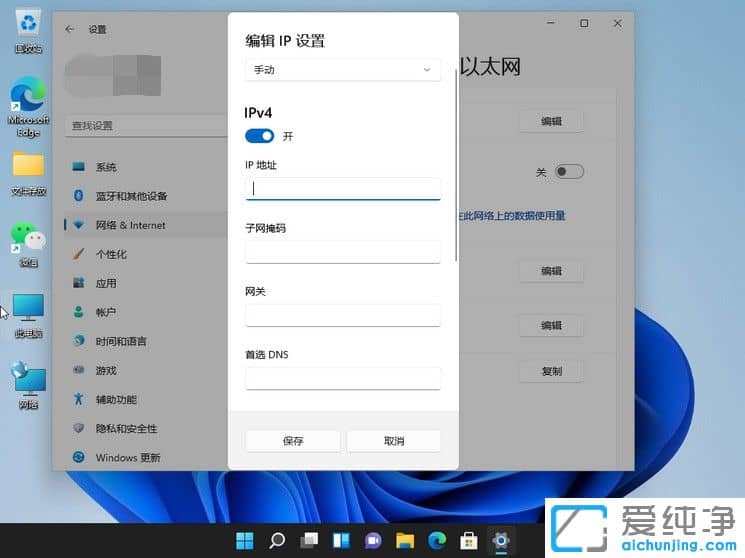Open 应用 in the Settings sidebar
Image resolution: width=745 pixels, height=558 pixels.
coord(146,283)
